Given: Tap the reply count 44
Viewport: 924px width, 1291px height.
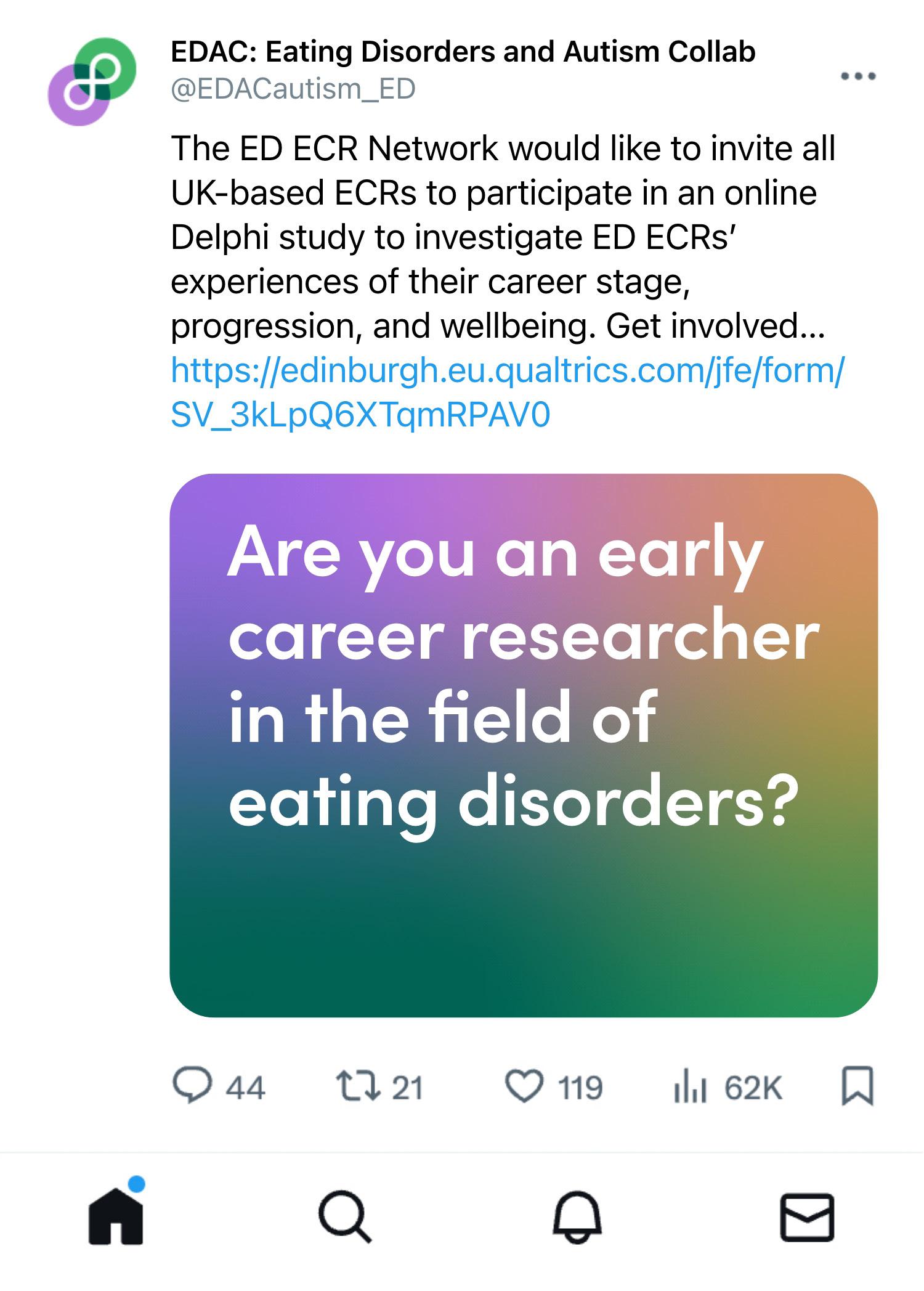Looking at the screenshot, I should click(245, 1088).
